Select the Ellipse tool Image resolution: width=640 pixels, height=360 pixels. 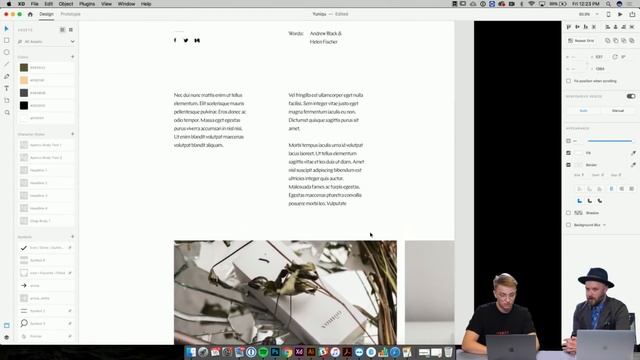7,52
